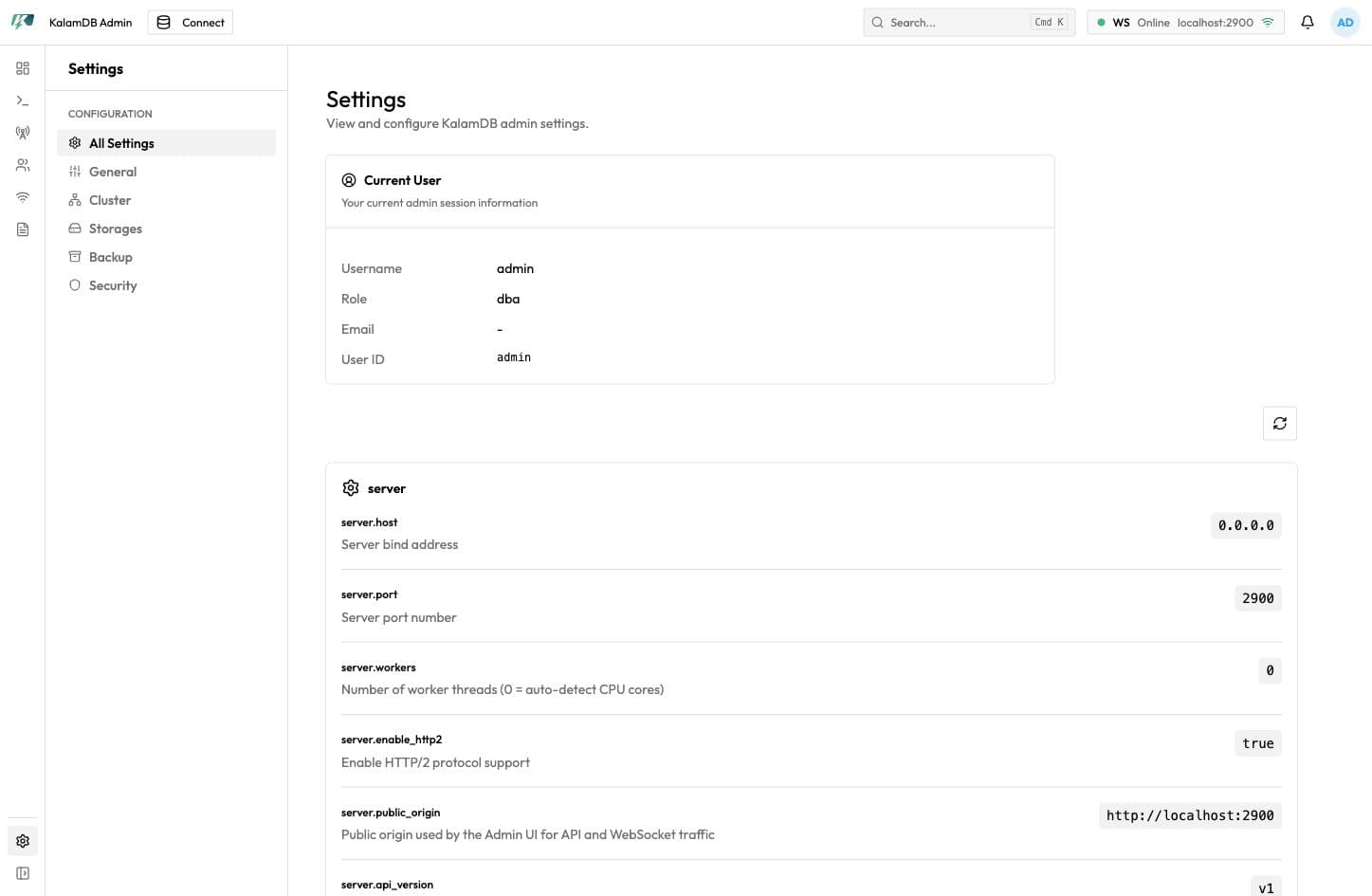Click the Current User card heading
The height and width of the screenshot is (896, 1372).
point(402,180)
